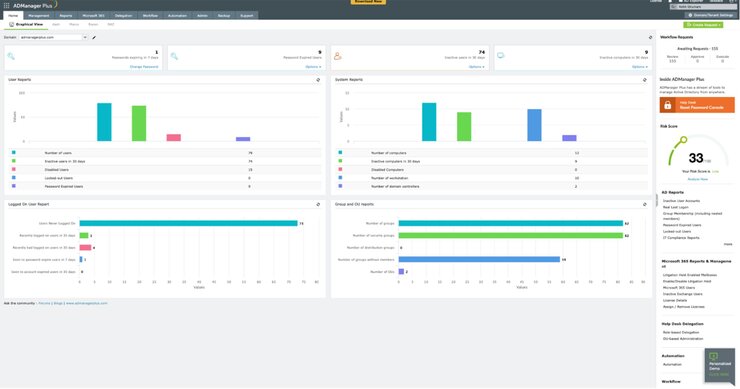Screen dimensions: 740x389
Task: Click the magnifier icon on Password Expired Users card
Action: click(x=175, y=56)
